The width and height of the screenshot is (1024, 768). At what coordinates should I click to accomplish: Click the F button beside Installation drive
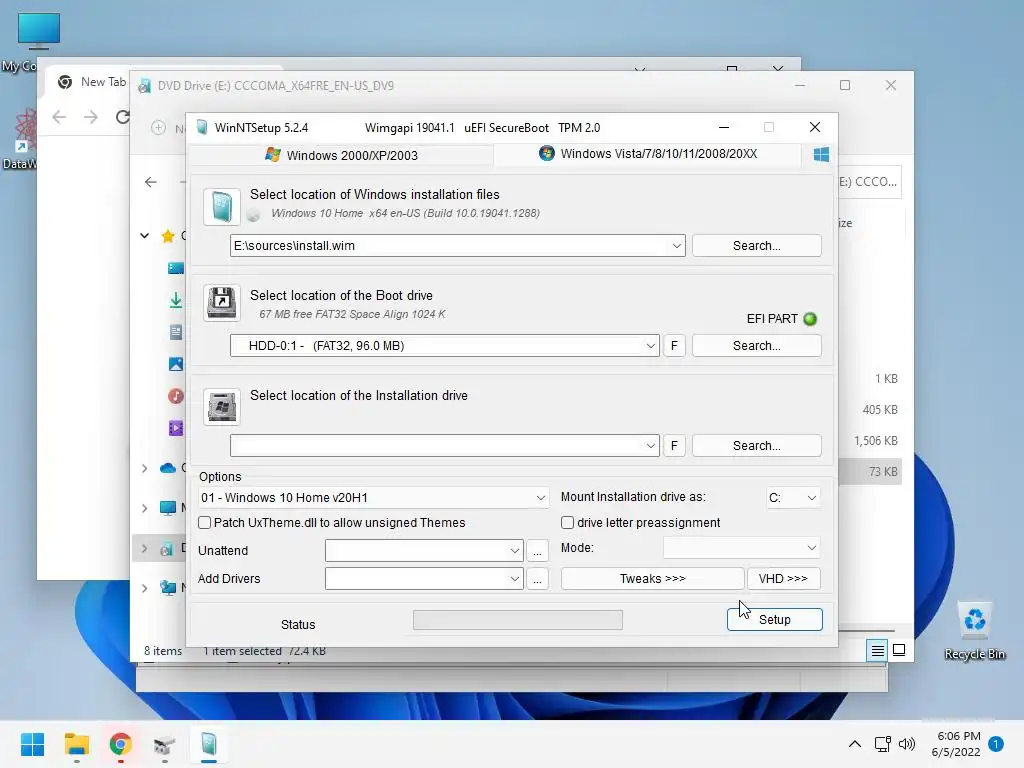[674, 446]
